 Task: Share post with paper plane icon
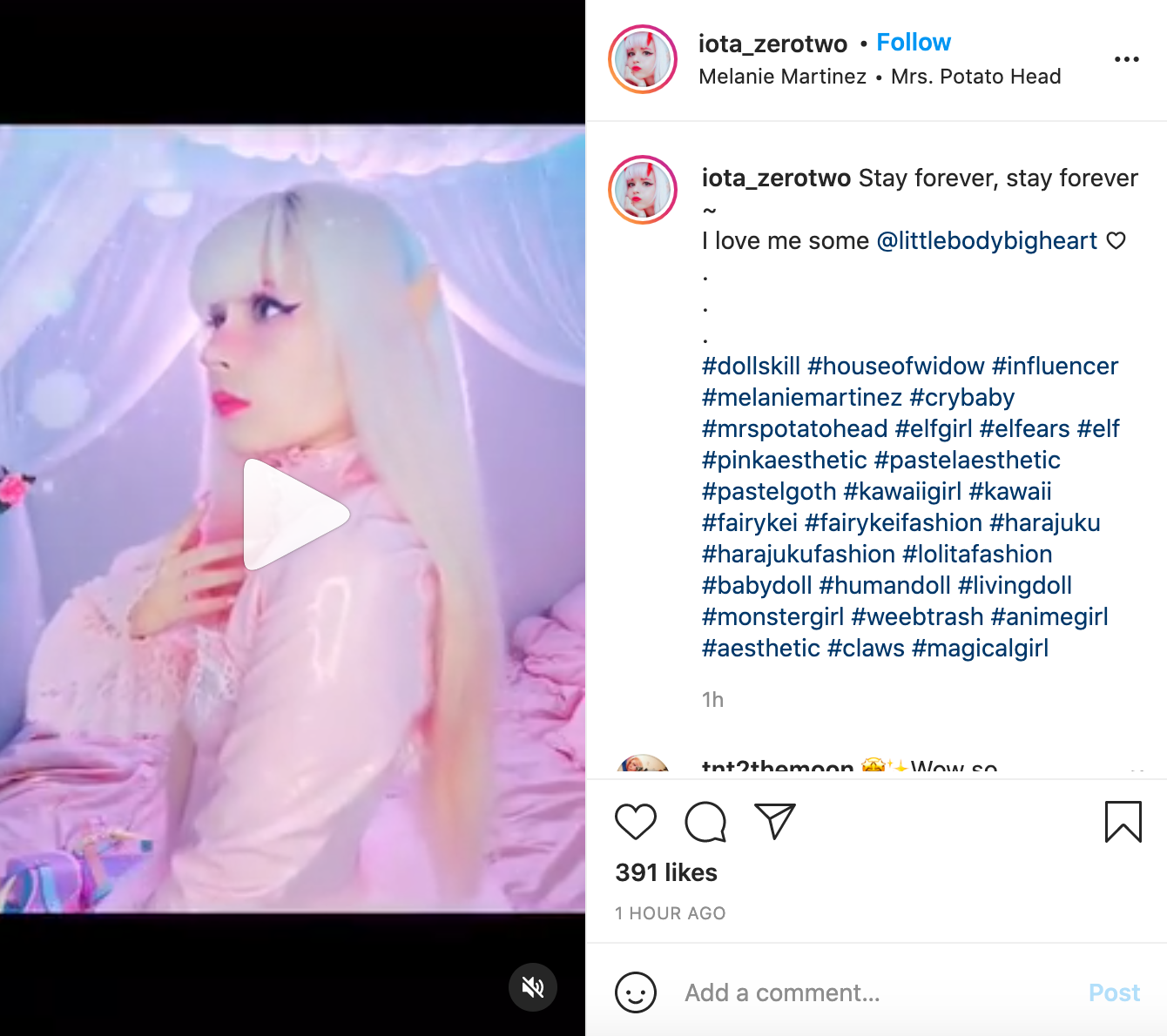pos(775,821)
